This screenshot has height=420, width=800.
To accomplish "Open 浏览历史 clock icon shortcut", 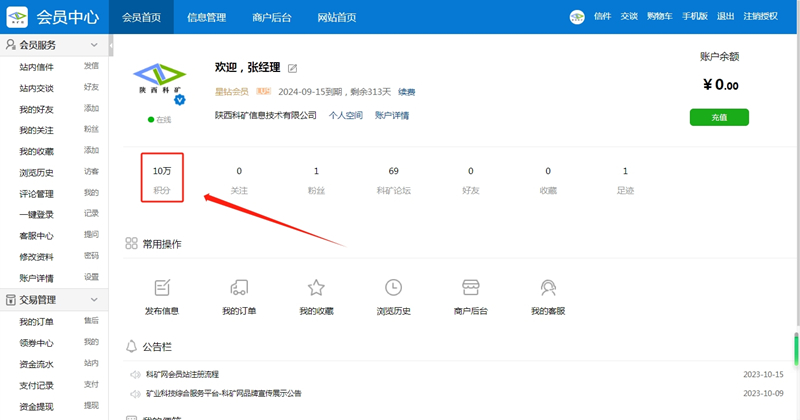I will pos(393,288).
